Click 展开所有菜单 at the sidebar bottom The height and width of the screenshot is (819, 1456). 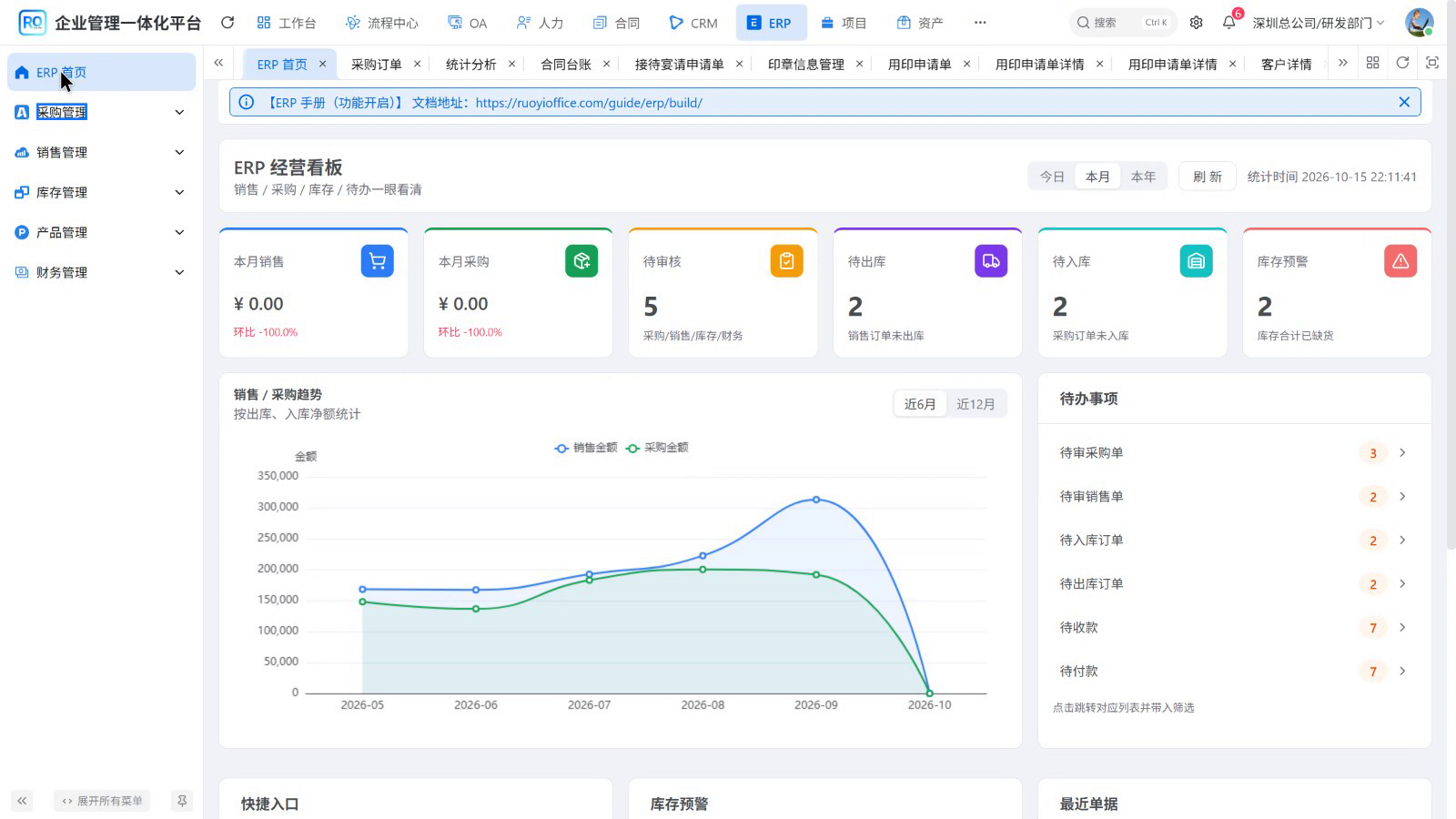[x=102, y=801]
